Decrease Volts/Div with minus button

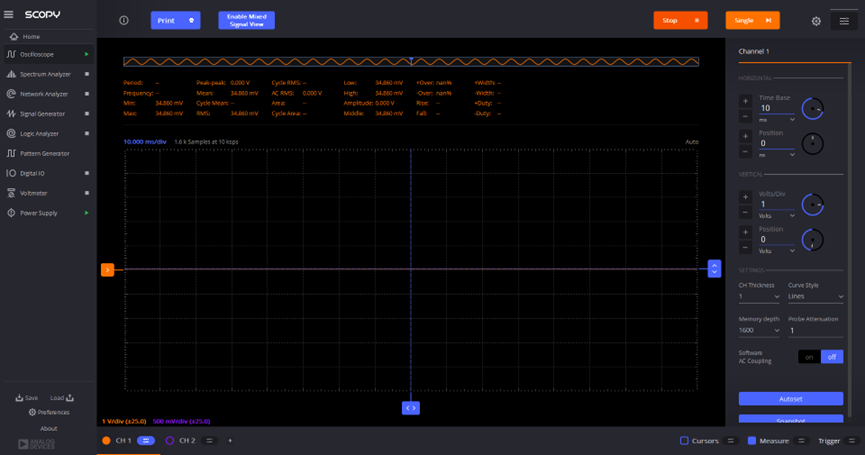(745, 212)
